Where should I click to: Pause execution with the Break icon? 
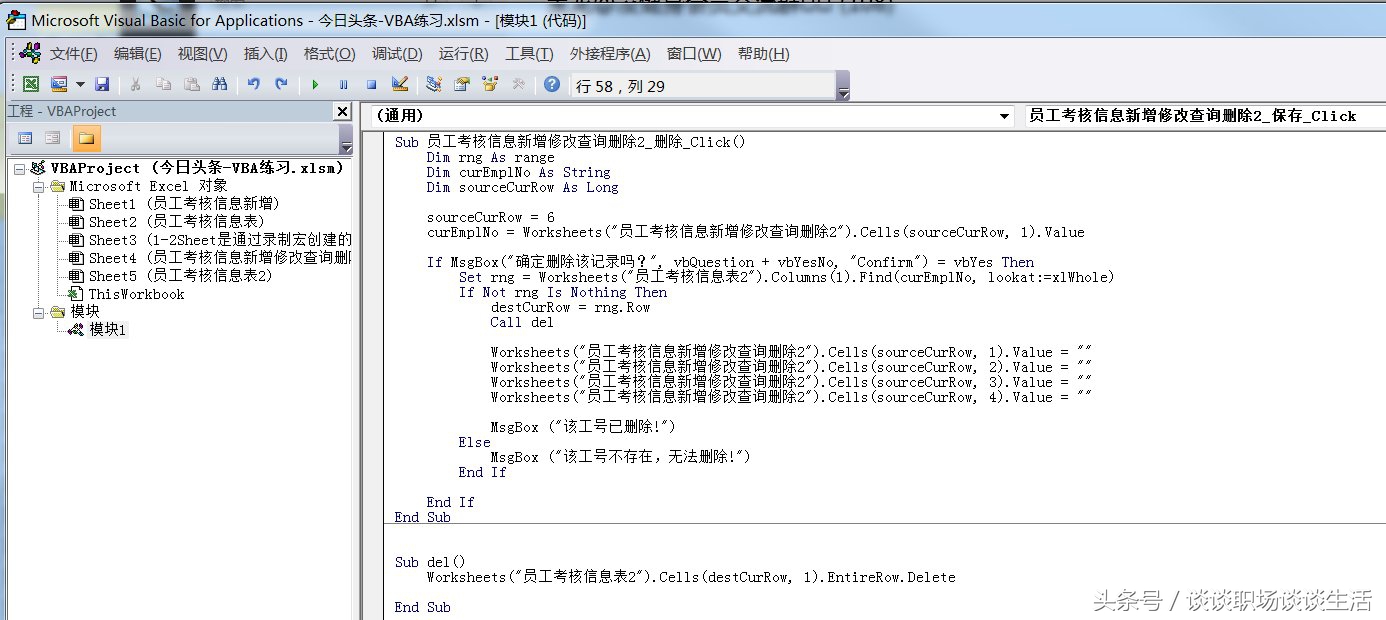tap(343, 84)
